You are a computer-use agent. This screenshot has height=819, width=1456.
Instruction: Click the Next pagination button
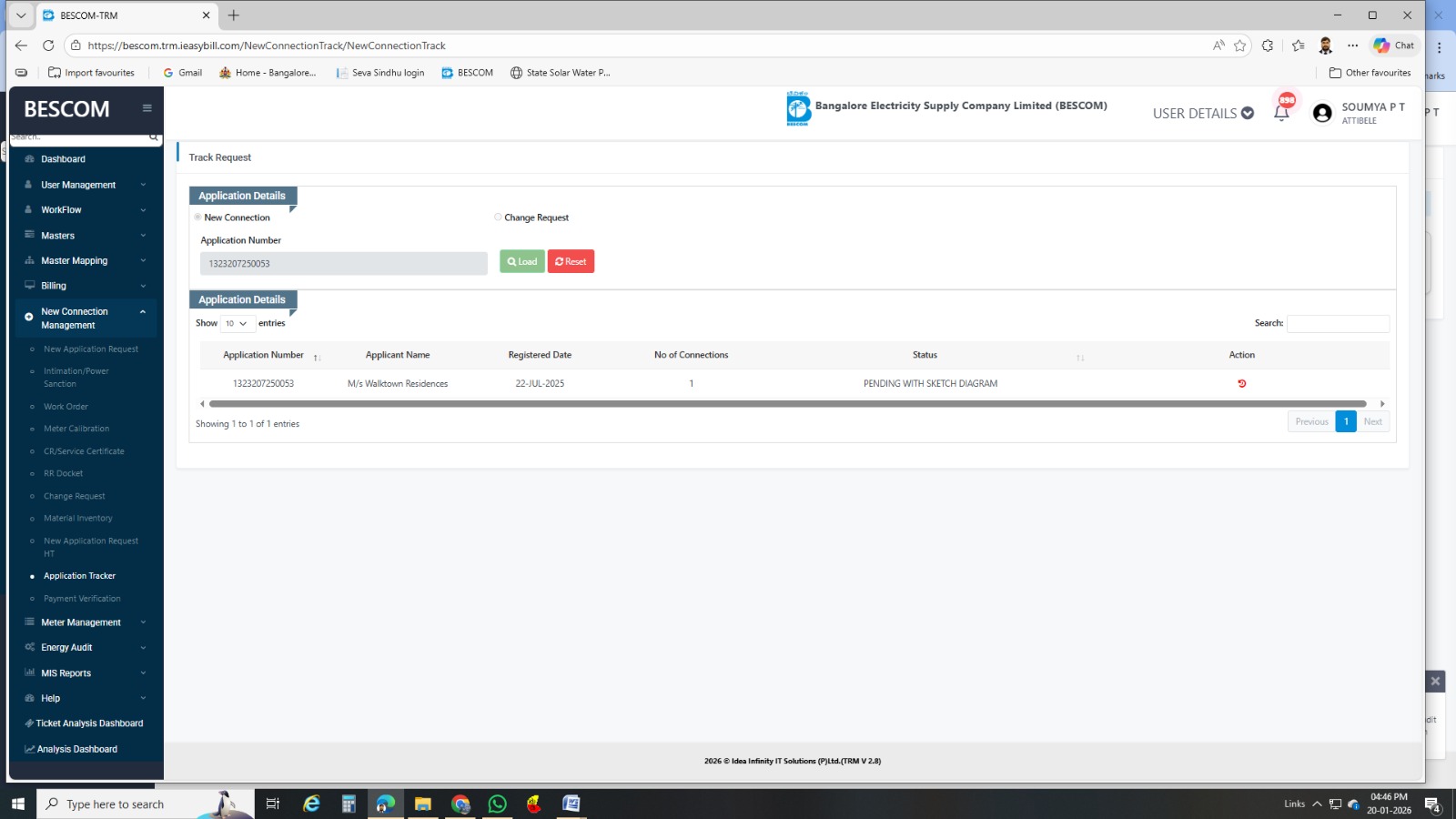[x=1373, y=421]
